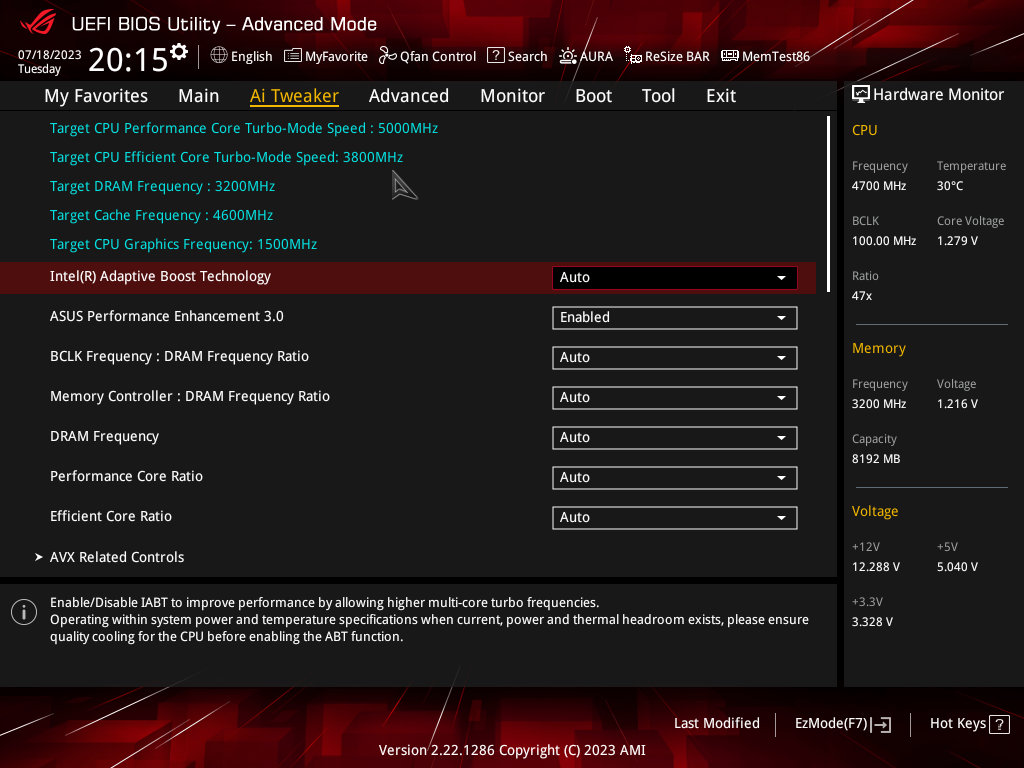1024x768 pixels.
Task: Click the Last Modified button
Action: coord(717,724)
